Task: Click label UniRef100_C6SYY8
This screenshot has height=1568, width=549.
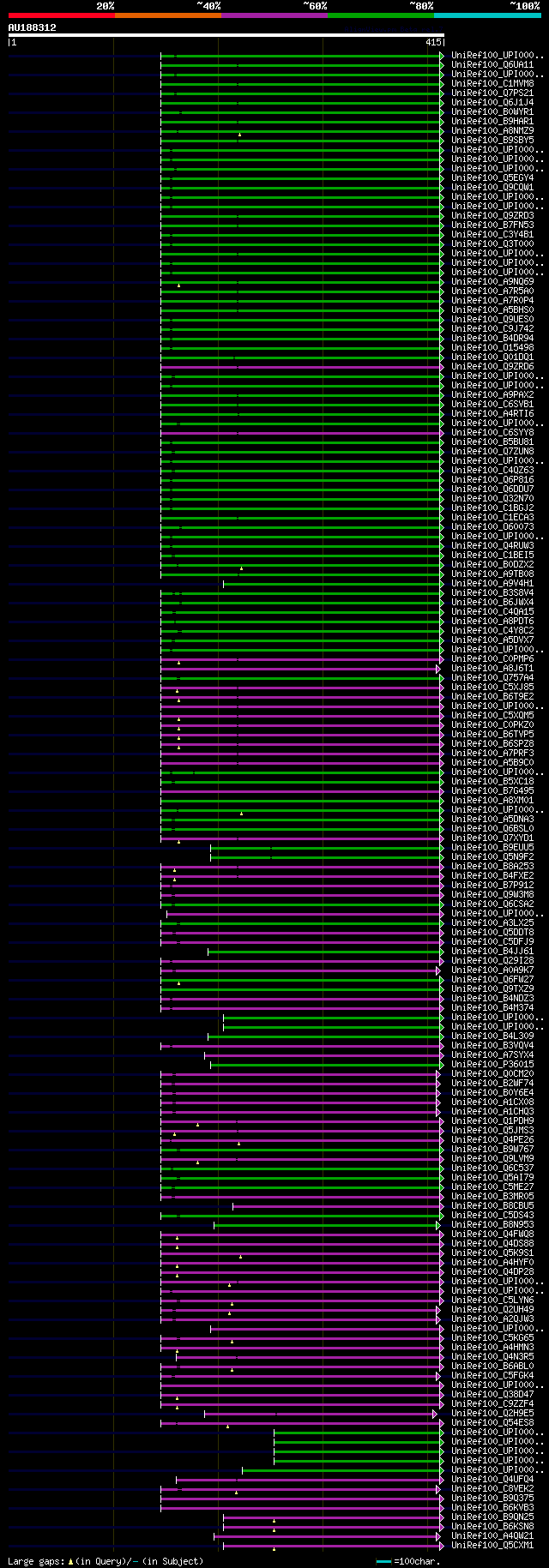Action: 492,433
